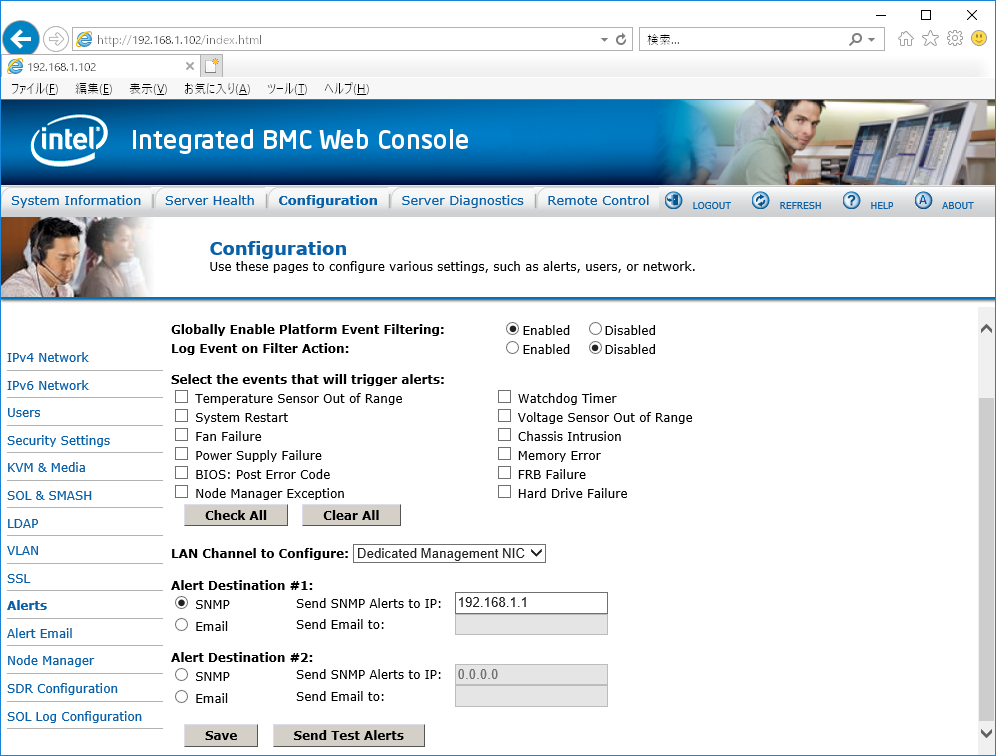This screenshot has height=756, width=996.
Task: Open the browser Tools gear icon
Action: click(x=955, y=39)
